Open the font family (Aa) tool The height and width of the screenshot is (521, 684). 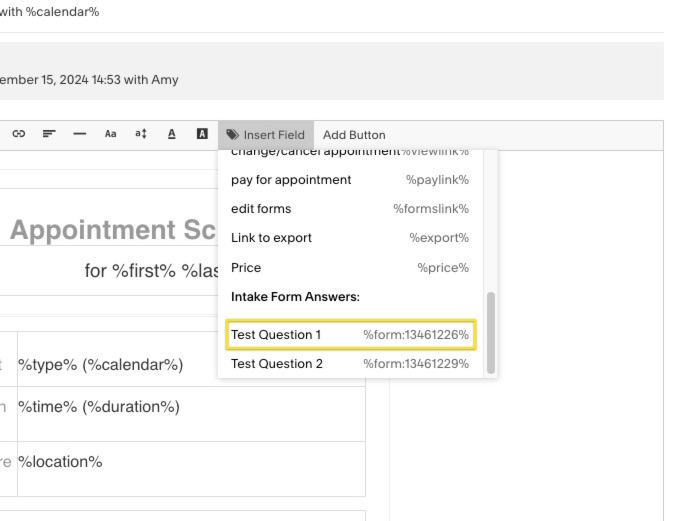pos(110,134)
